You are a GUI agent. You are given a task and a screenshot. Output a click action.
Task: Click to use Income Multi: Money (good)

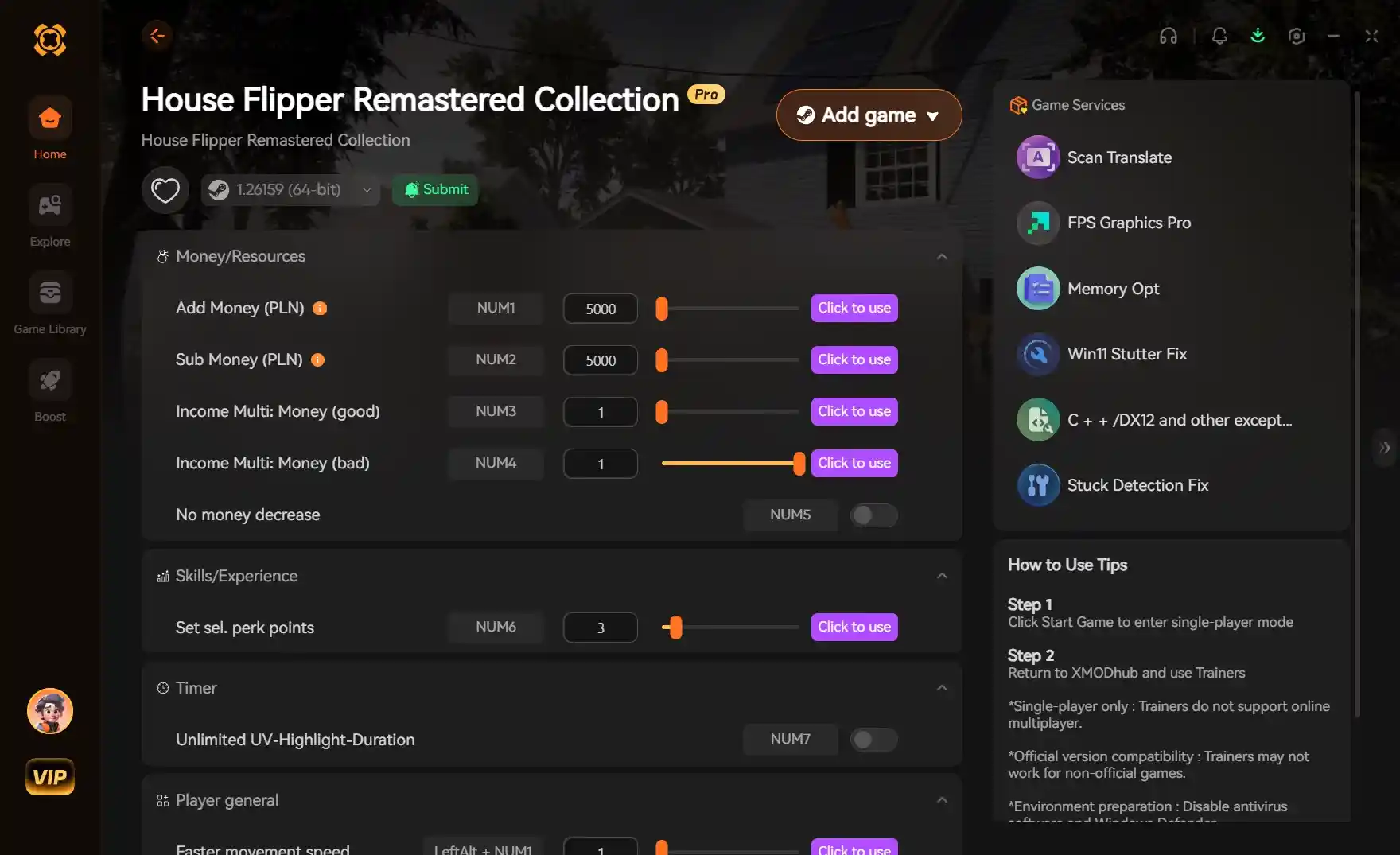pyautogui.click(x=854, y=411)
